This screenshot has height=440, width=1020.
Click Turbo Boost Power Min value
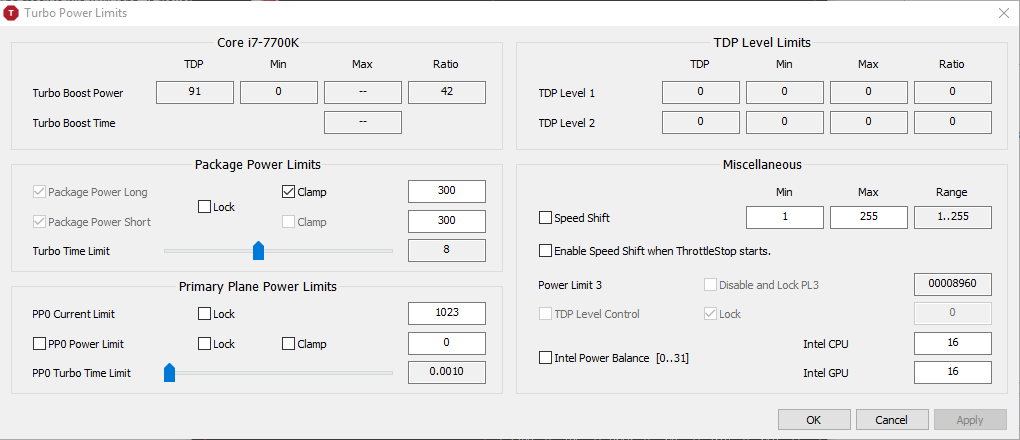tap(279, 92)
